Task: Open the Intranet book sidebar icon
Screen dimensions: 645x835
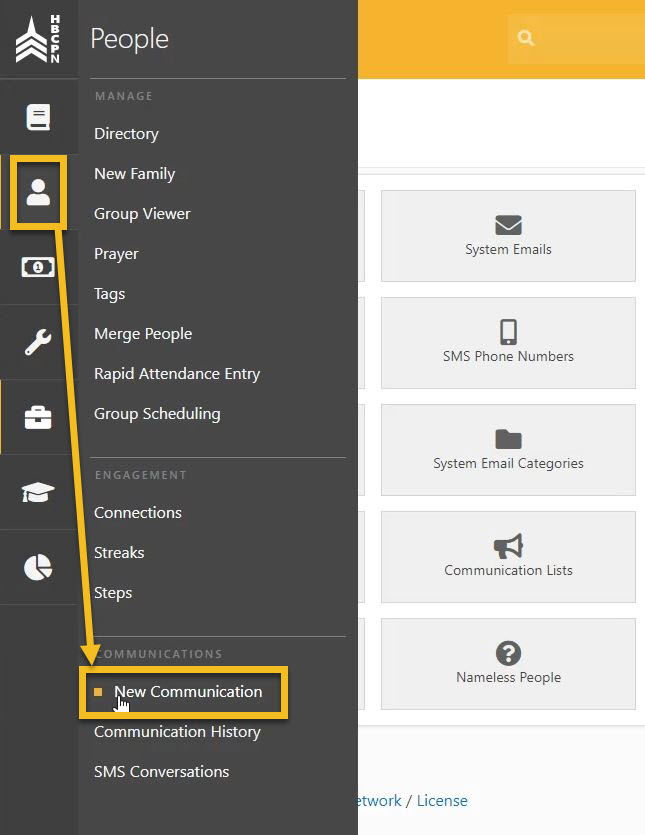Action: coord(38,117)
